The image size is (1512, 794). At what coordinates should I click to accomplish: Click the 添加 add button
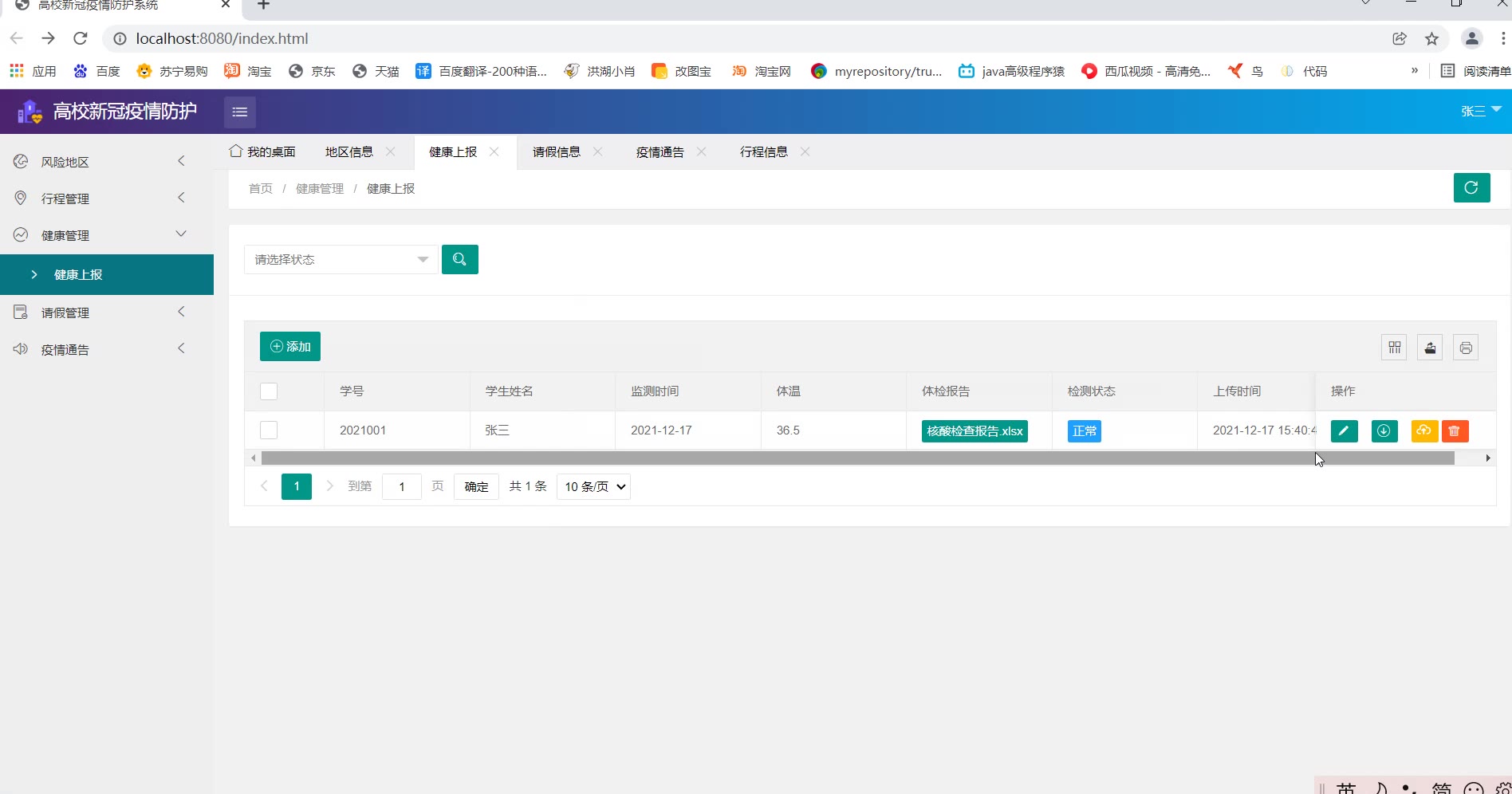pos(290,347)
